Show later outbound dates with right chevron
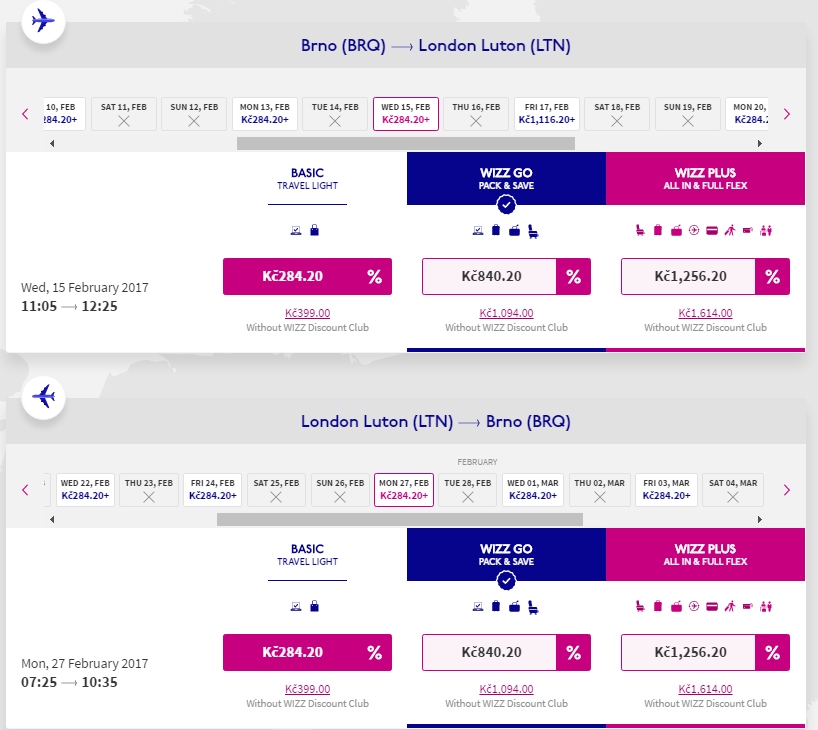This screenshot has width=818, height=730. click(x=787, y=114)
